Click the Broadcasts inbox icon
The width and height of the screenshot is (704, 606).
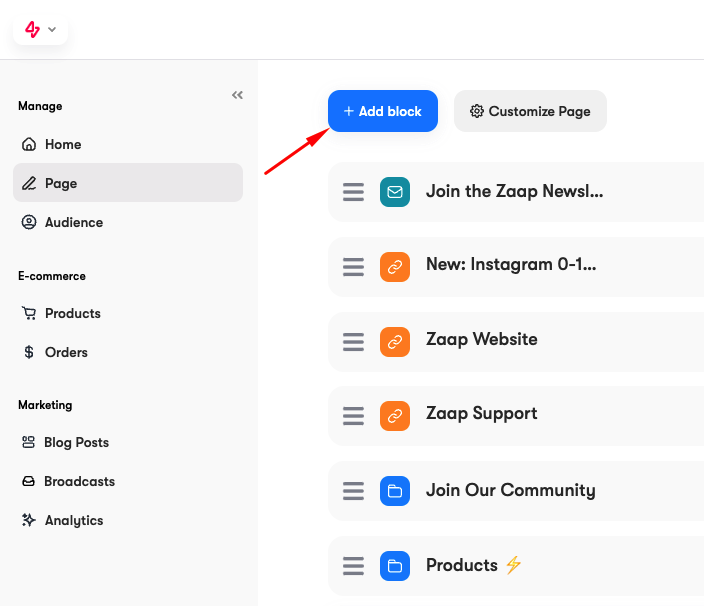28,481
